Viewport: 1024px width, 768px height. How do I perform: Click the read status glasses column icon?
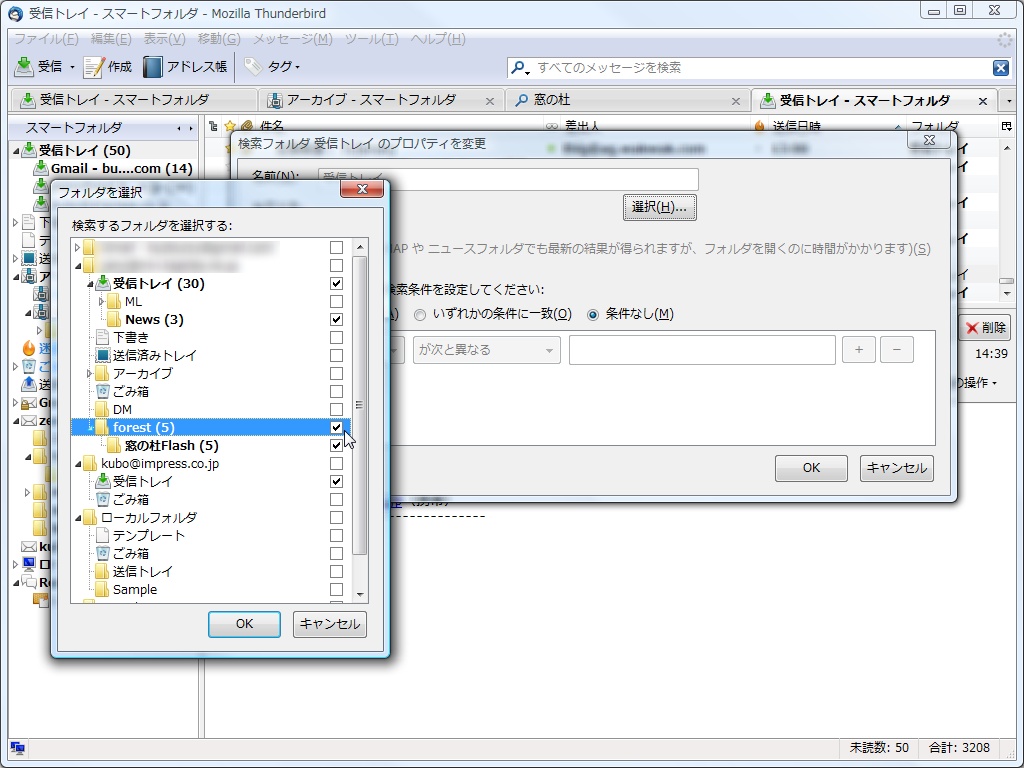click(552, 126)
